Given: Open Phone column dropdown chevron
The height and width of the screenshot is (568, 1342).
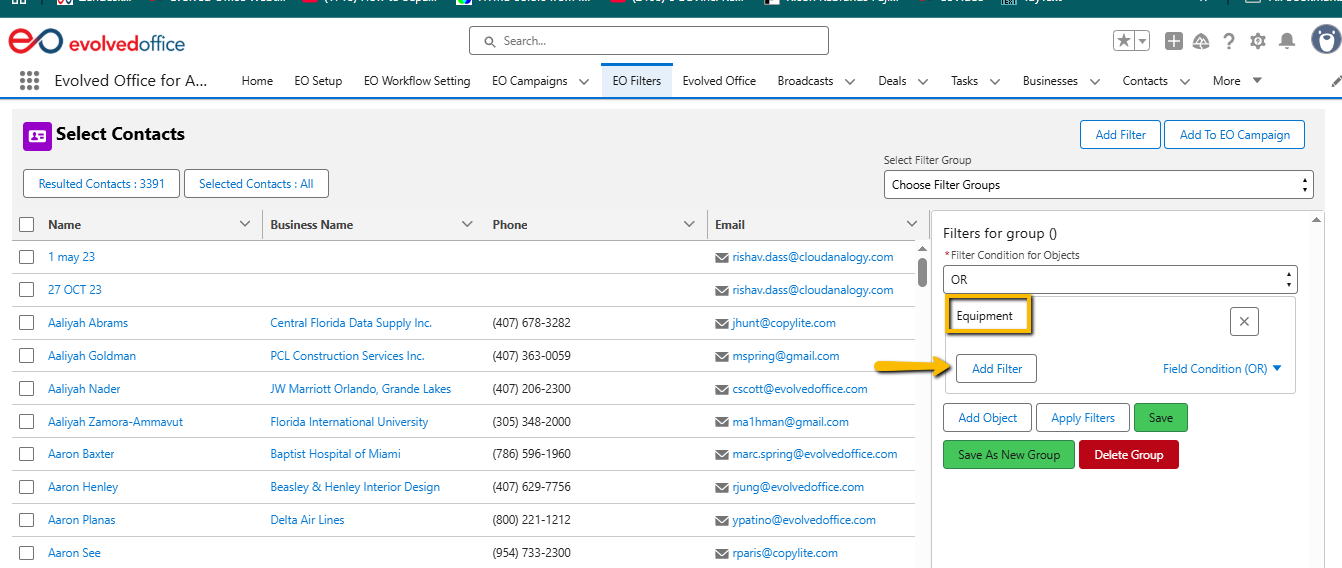Looking at the screenshot, I should tap(689, 224).
